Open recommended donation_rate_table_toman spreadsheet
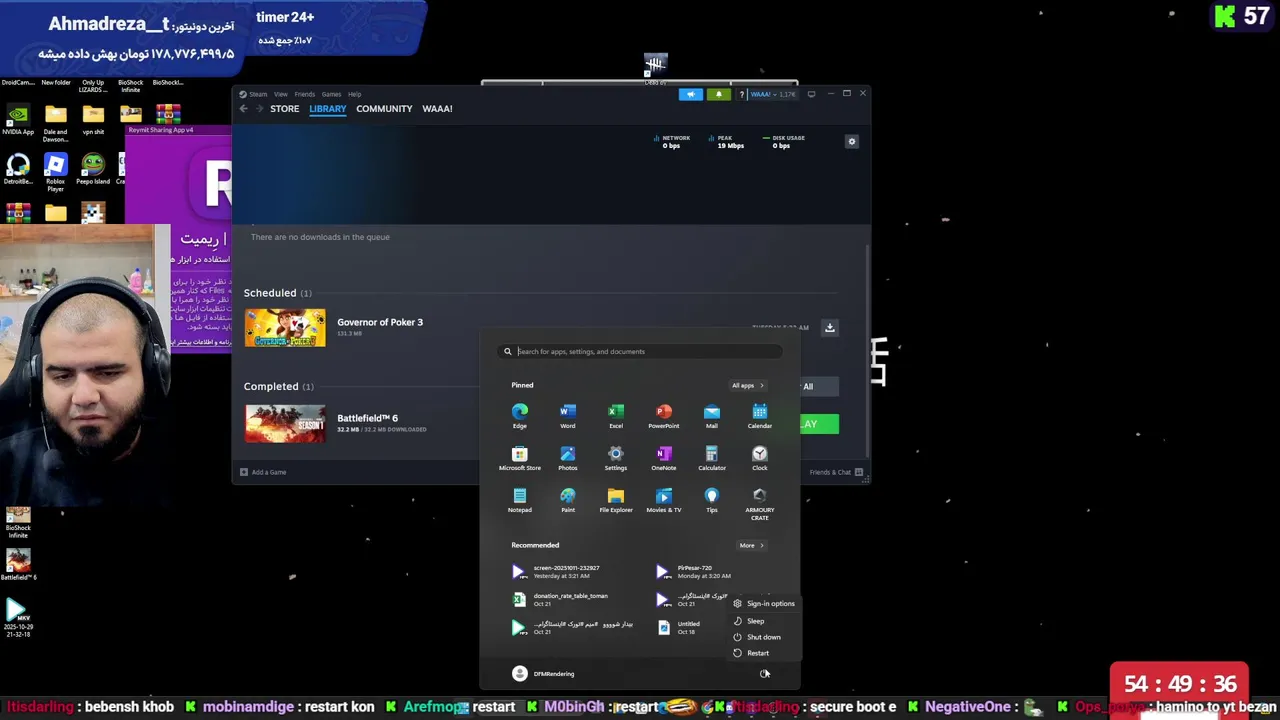This screenshot has height=720, width=1280. pos(561,600)
